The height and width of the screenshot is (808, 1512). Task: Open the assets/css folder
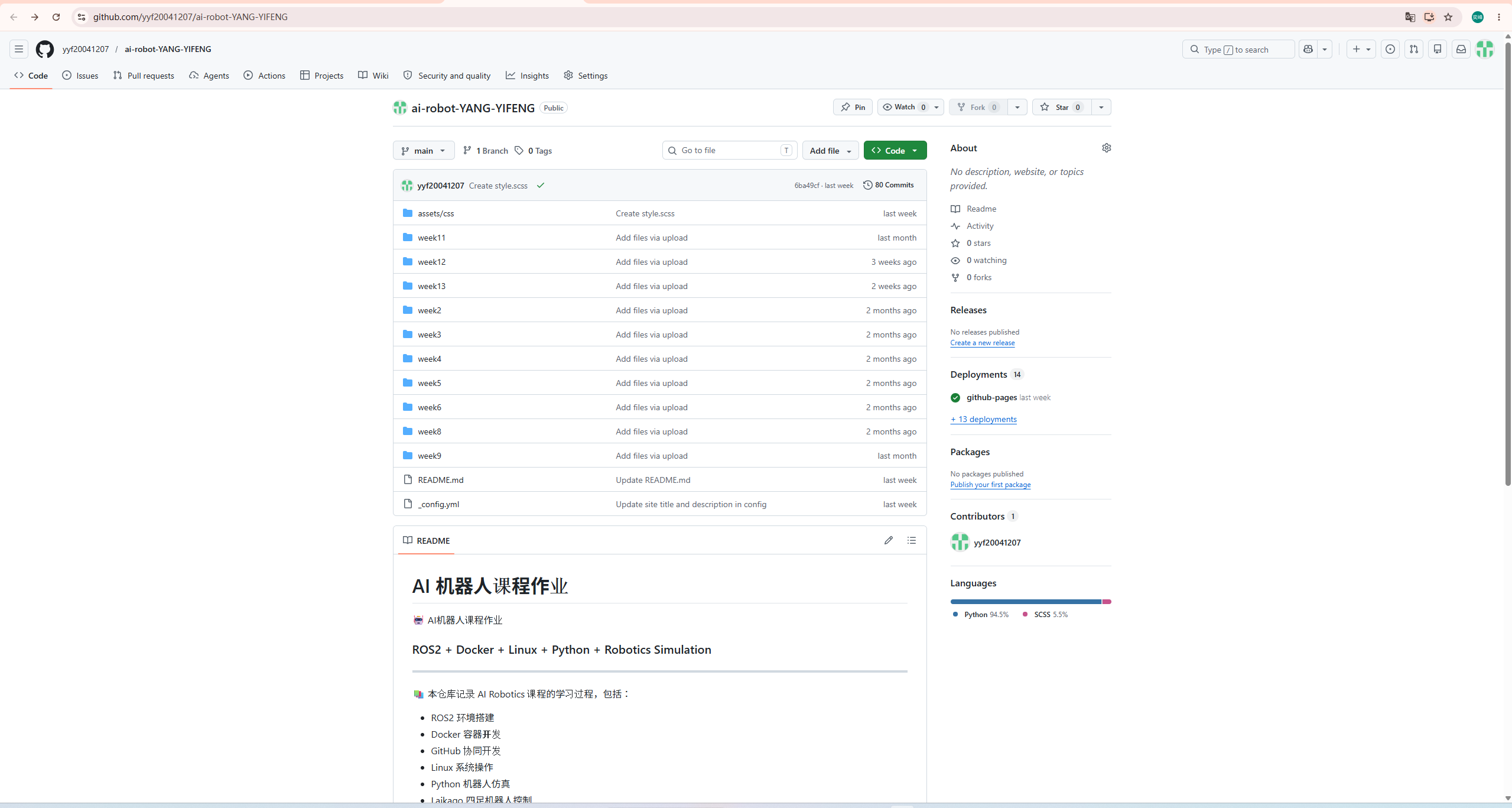435,213
